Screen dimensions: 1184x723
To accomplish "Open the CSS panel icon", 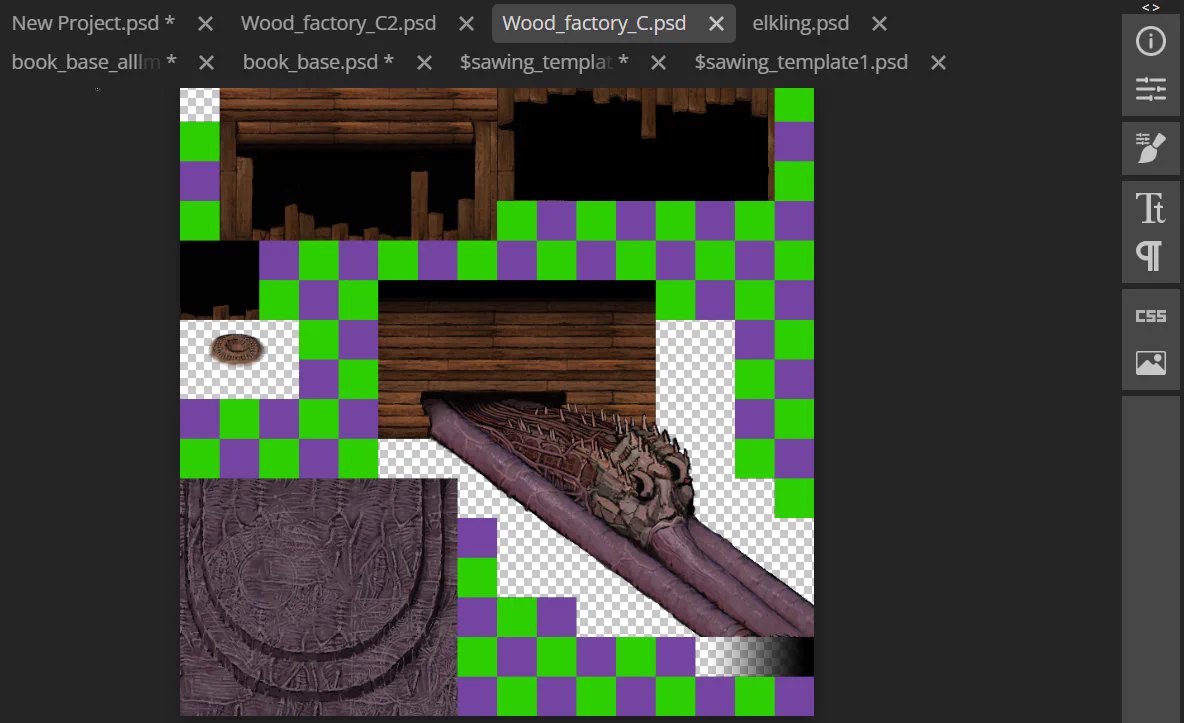I will click(x=1150, y=316).
